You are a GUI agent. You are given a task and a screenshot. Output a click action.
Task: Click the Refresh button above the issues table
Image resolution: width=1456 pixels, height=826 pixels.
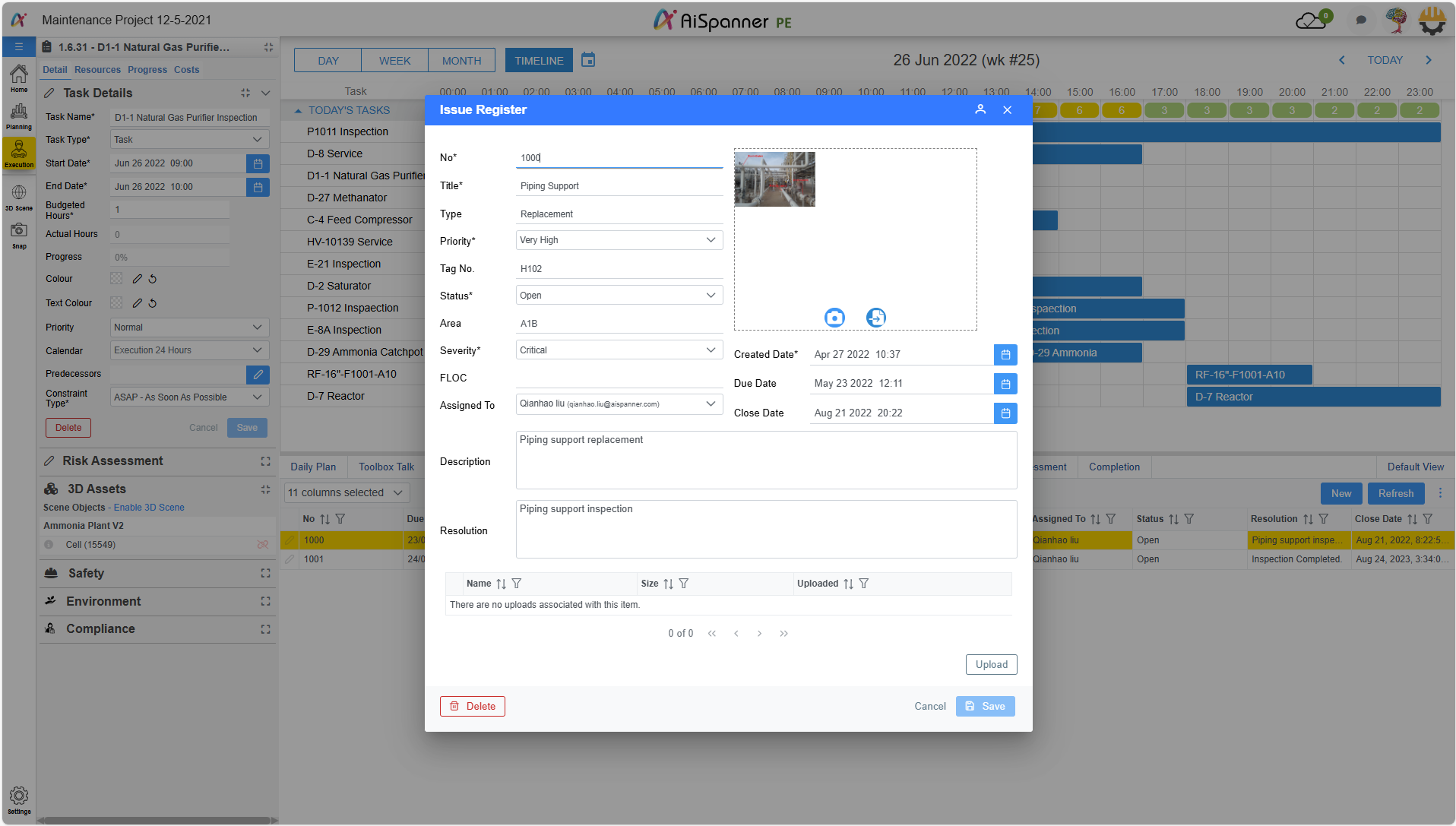(x=1395, y=493)
